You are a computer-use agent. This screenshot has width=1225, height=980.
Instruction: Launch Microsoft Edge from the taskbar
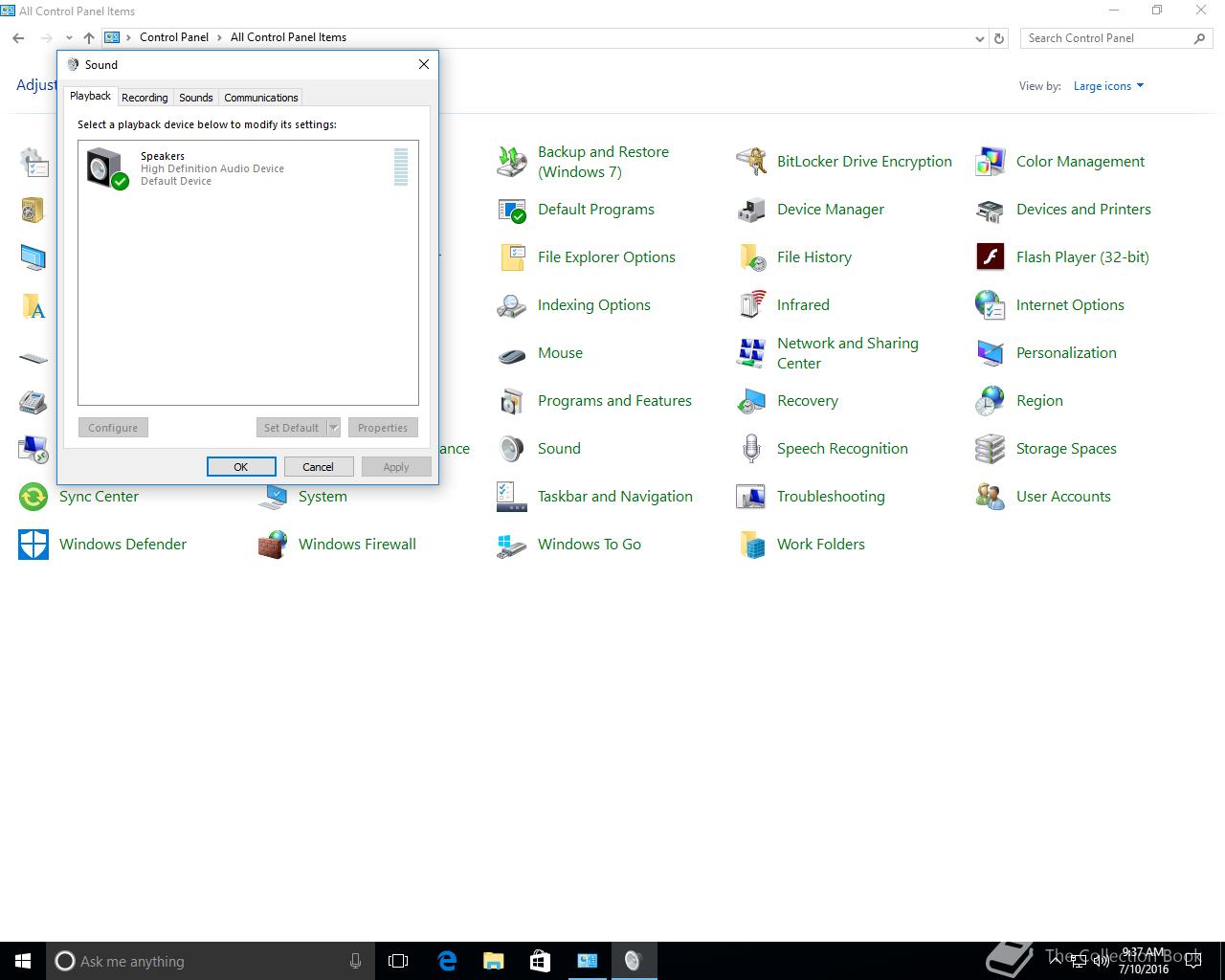(x=447, y=961)
